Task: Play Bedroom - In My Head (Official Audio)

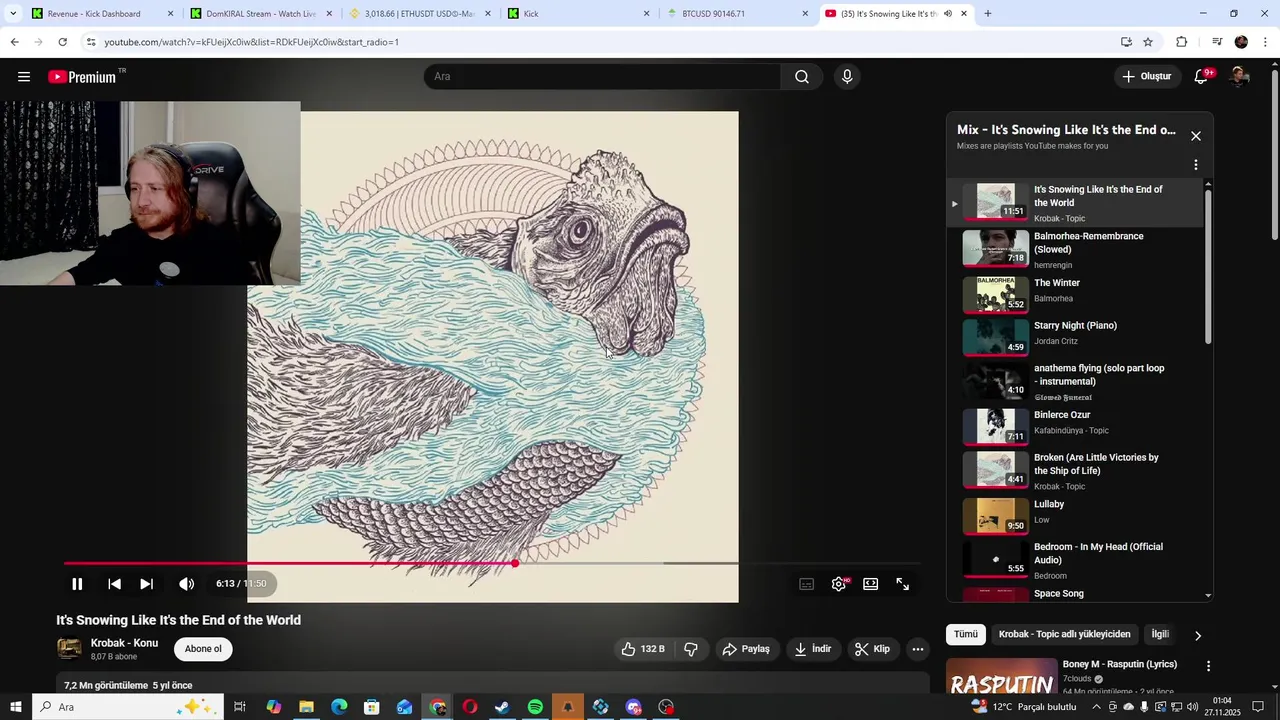Action: (1075, 560)
